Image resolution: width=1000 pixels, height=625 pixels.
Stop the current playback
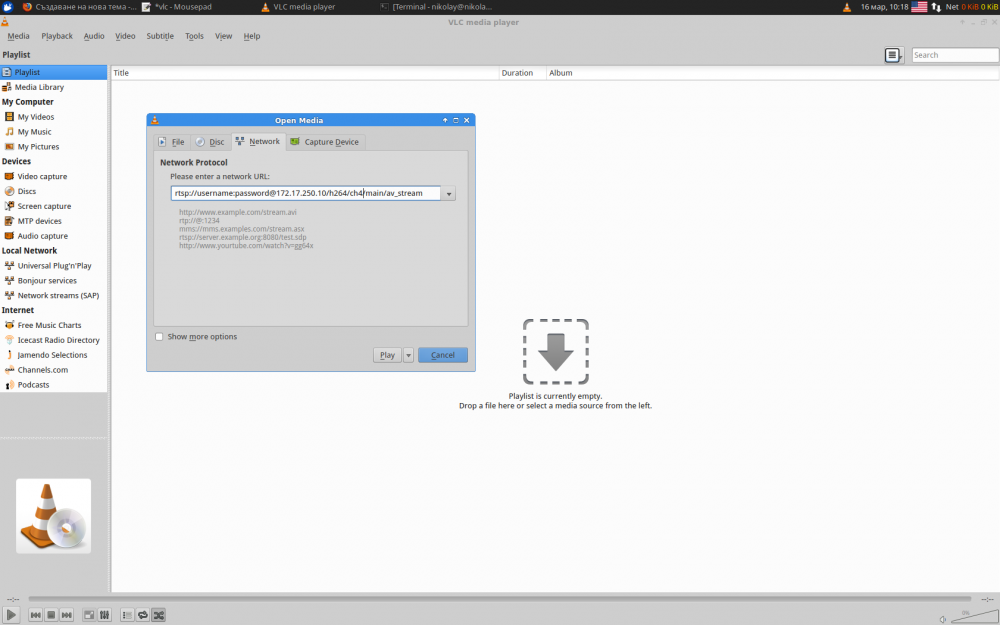tap(50, 614)
